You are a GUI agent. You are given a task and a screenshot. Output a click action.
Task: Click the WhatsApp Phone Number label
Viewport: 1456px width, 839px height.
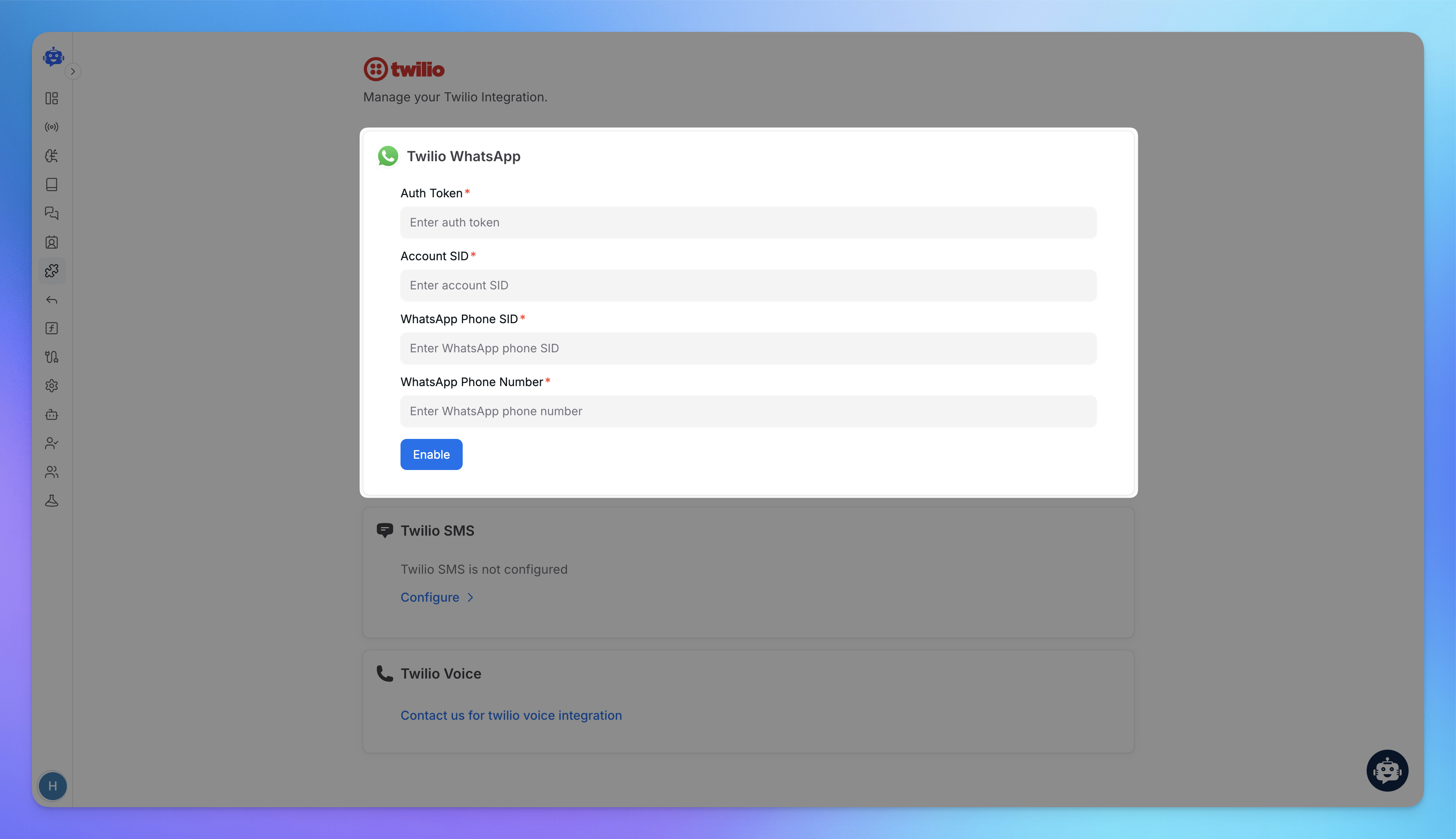pos(472,382)
